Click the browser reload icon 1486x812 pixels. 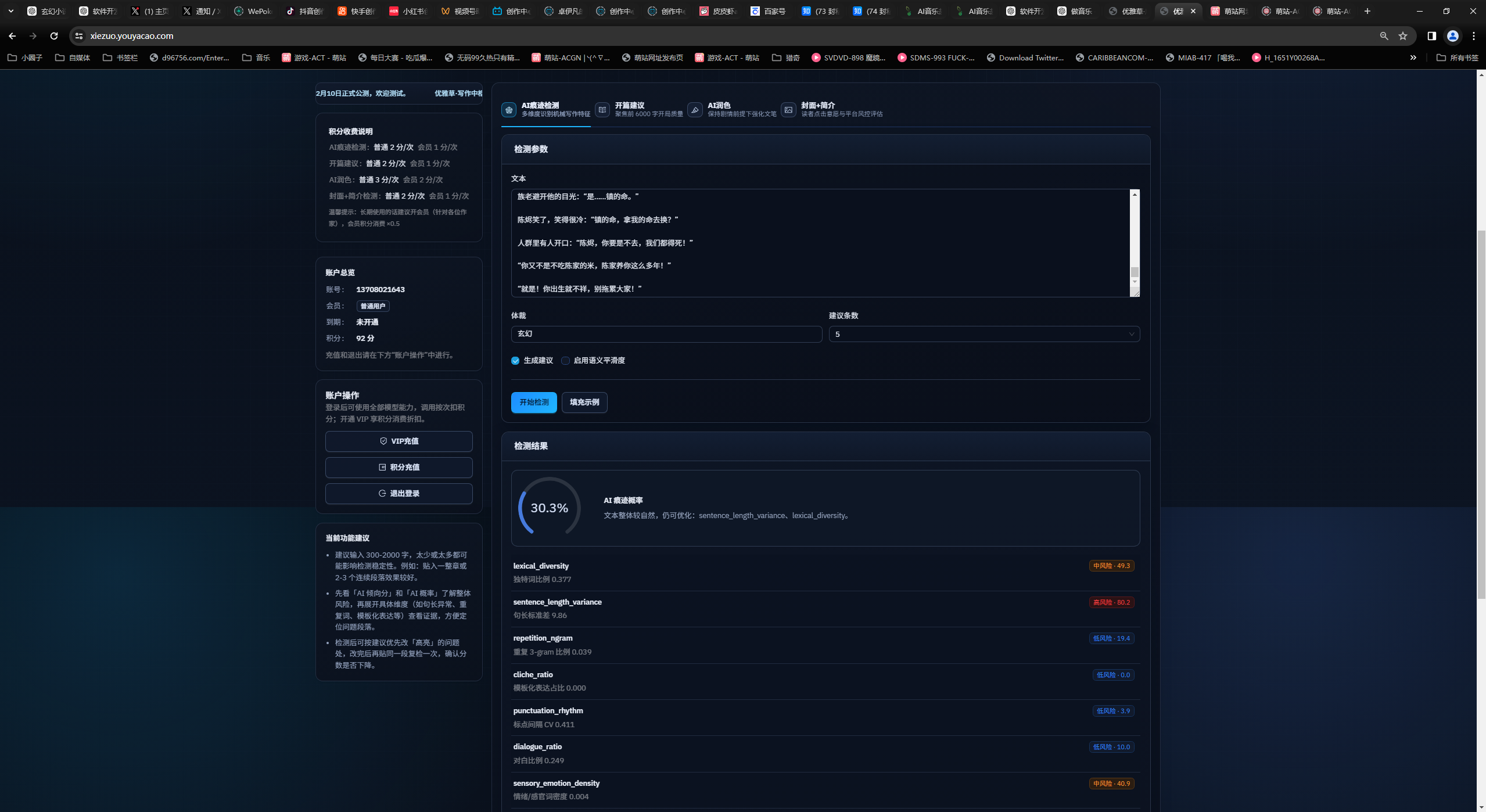pos(54,36)
